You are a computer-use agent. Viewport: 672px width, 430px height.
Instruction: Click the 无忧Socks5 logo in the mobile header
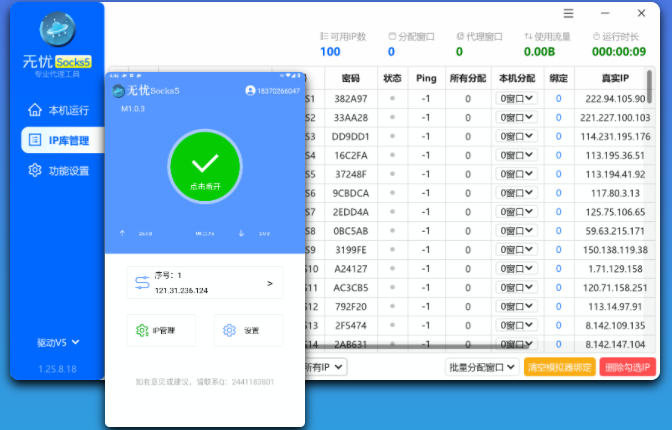click(x=118, y=91)
